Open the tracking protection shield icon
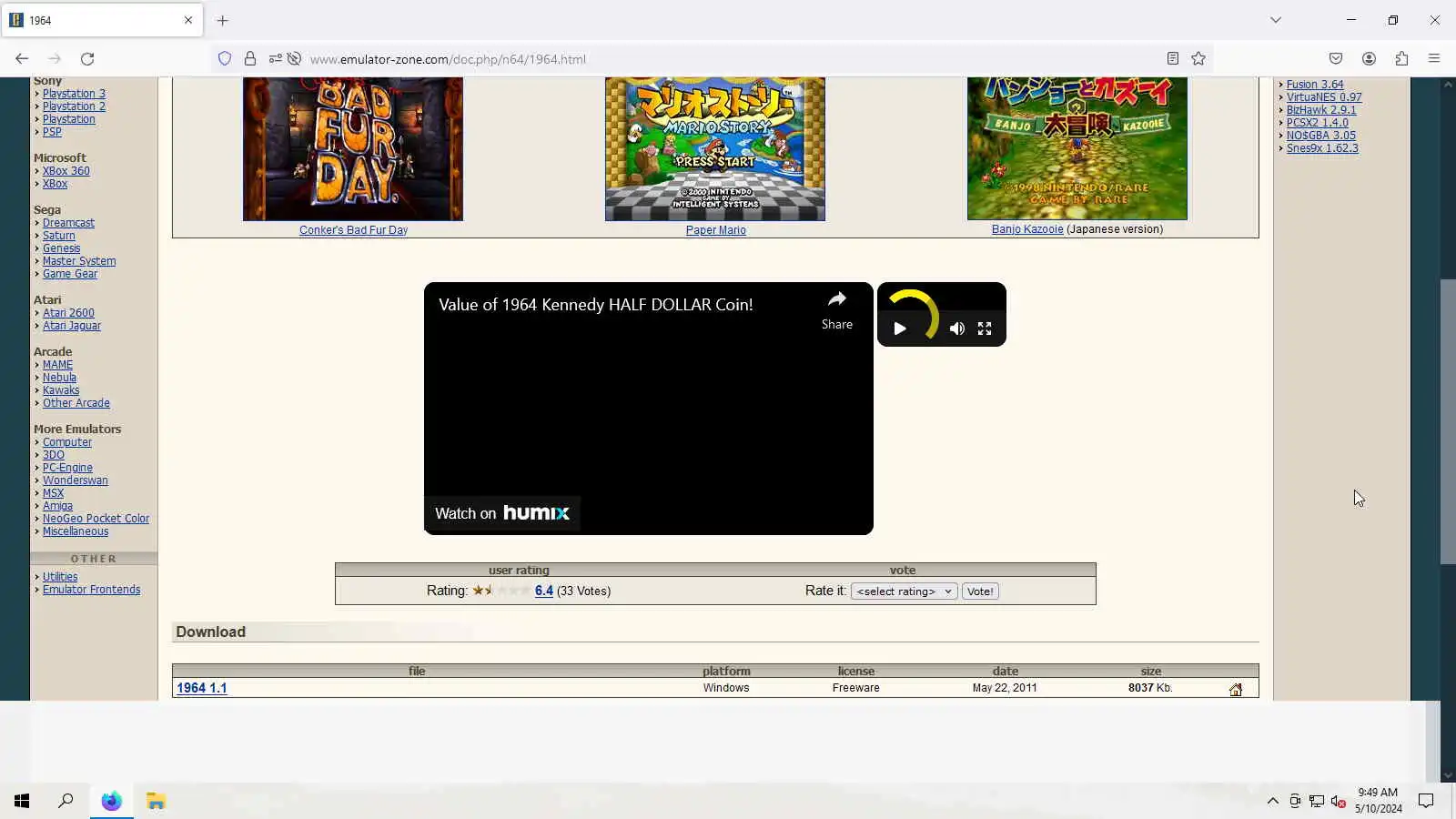 pos(225,59)
